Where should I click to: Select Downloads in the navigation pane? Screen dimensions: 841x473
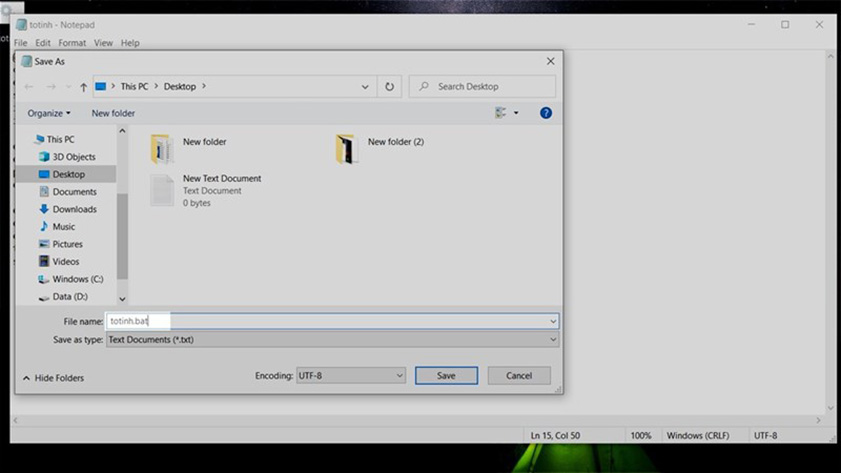(x=74, y=209)
